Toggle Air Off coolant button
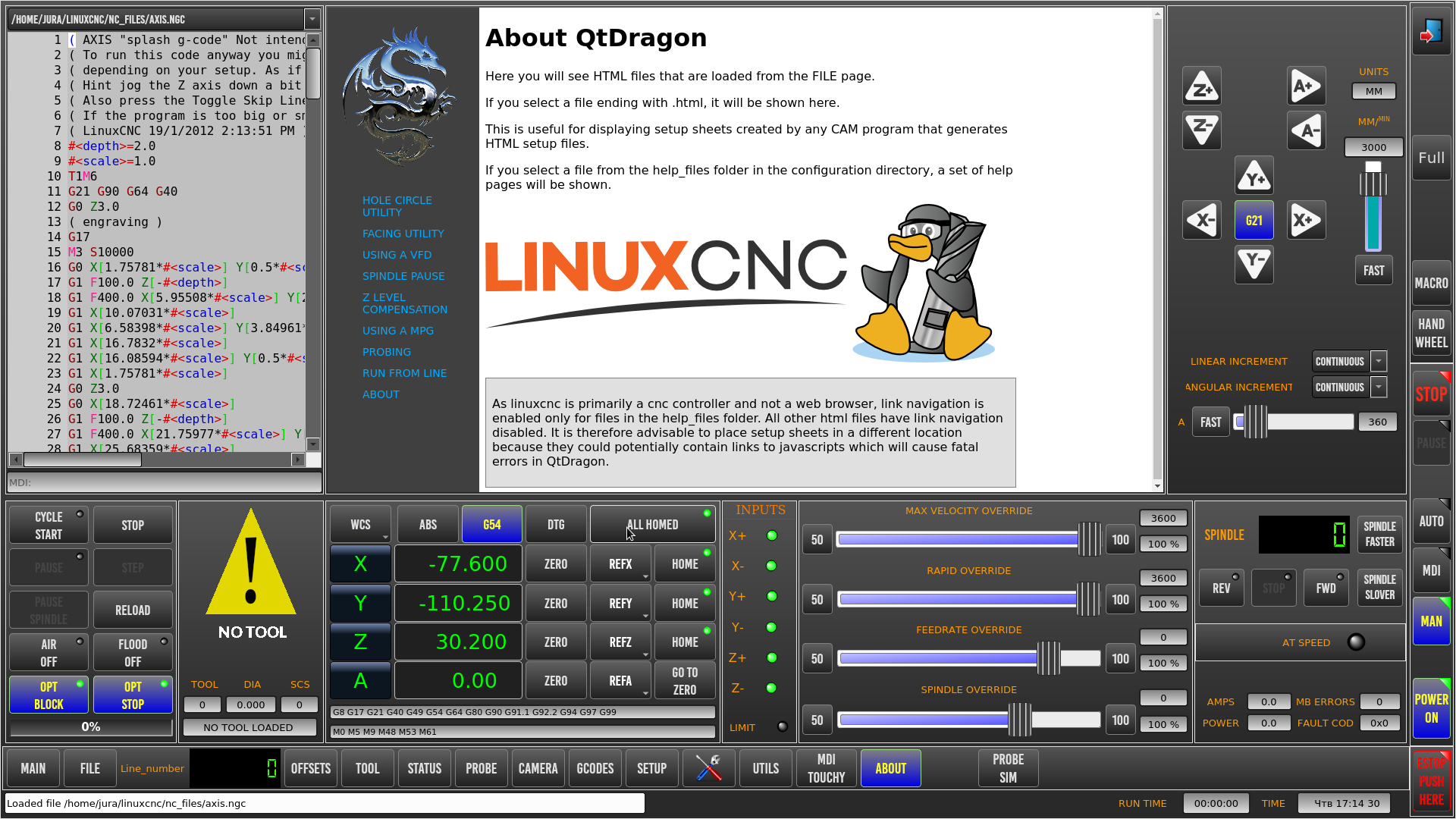 tap(49, 652)
